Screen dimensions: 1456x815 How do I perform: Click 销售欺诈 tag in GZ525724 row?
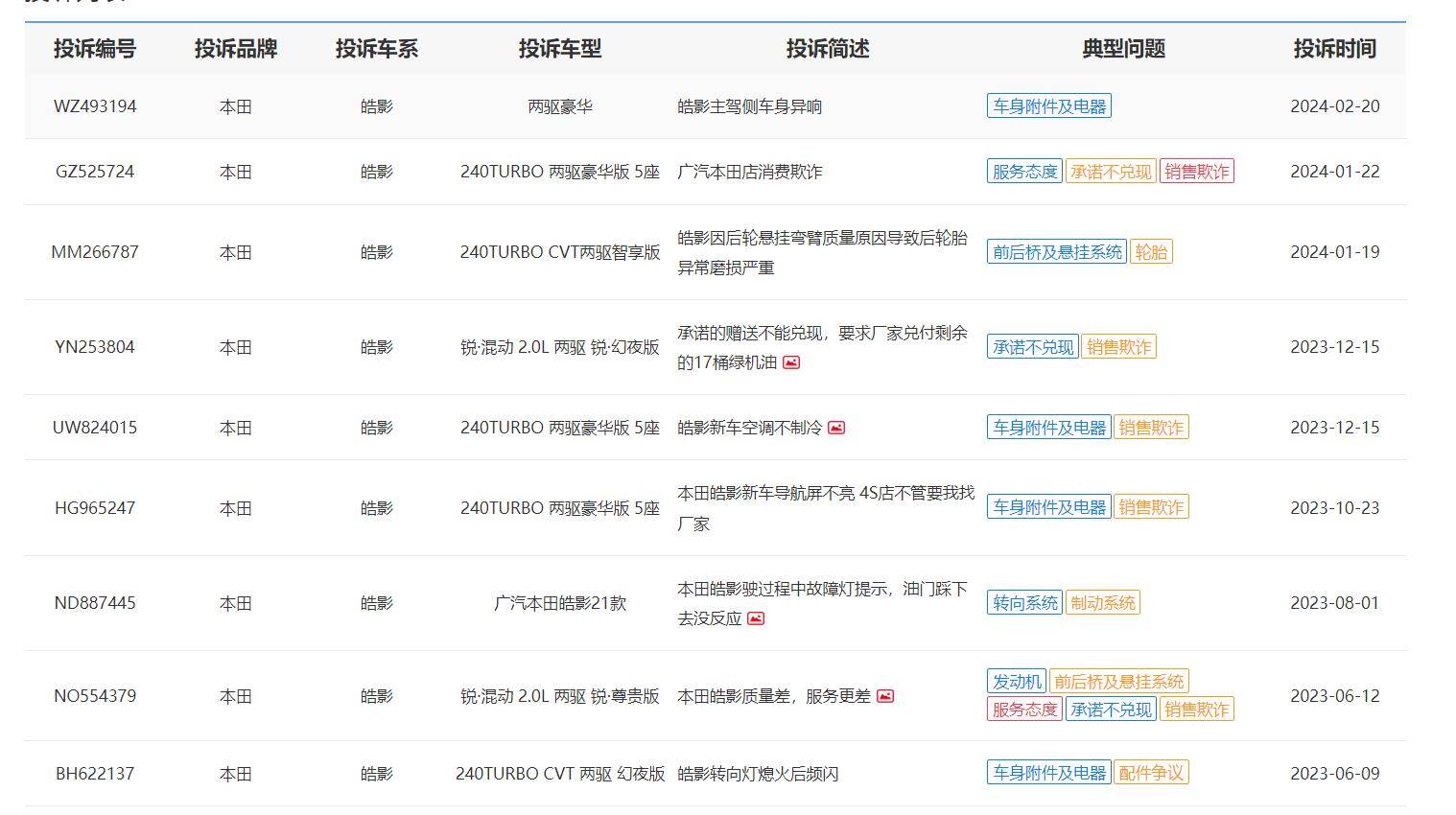pyautogui.click(x=1197, y=172)
